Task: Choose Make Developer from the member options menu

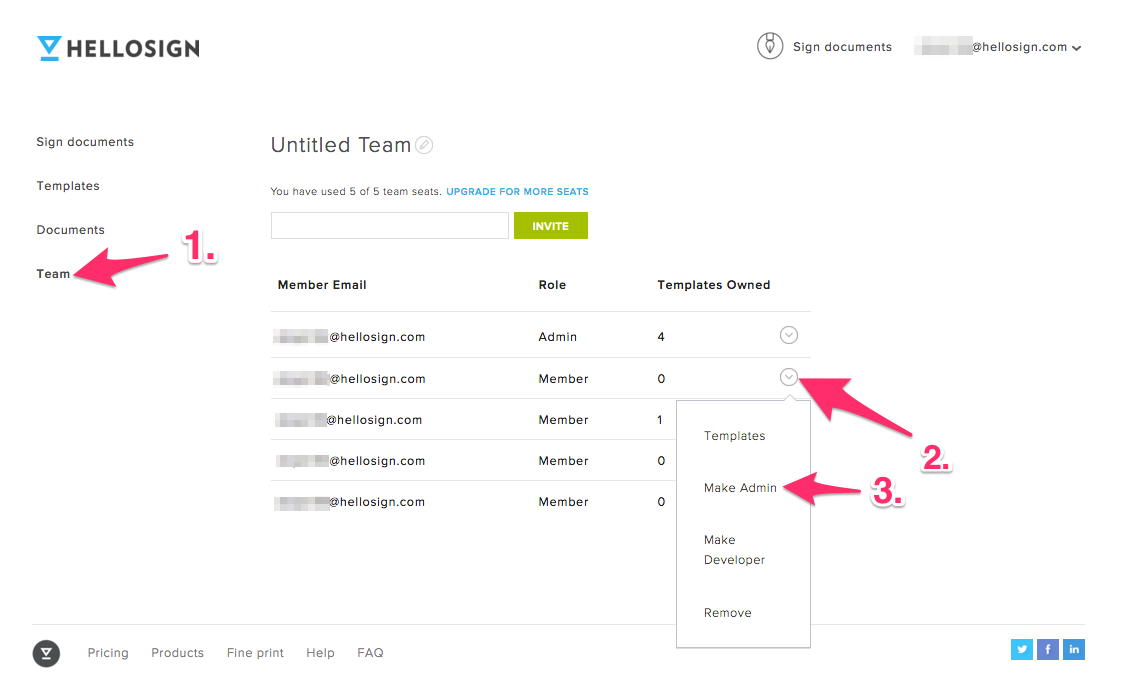Action: point(734,549)
